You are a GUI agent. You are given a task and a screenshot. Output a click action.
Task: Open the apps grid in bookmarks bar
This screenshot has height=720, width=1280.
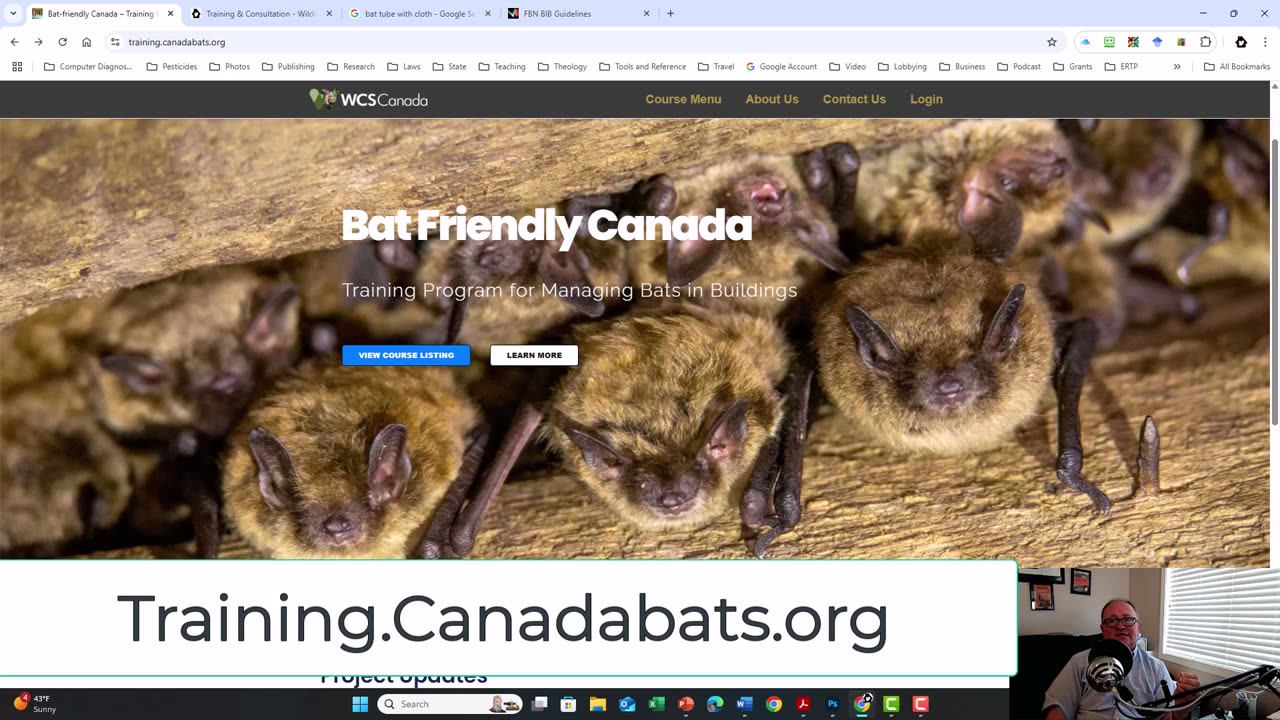17,67
